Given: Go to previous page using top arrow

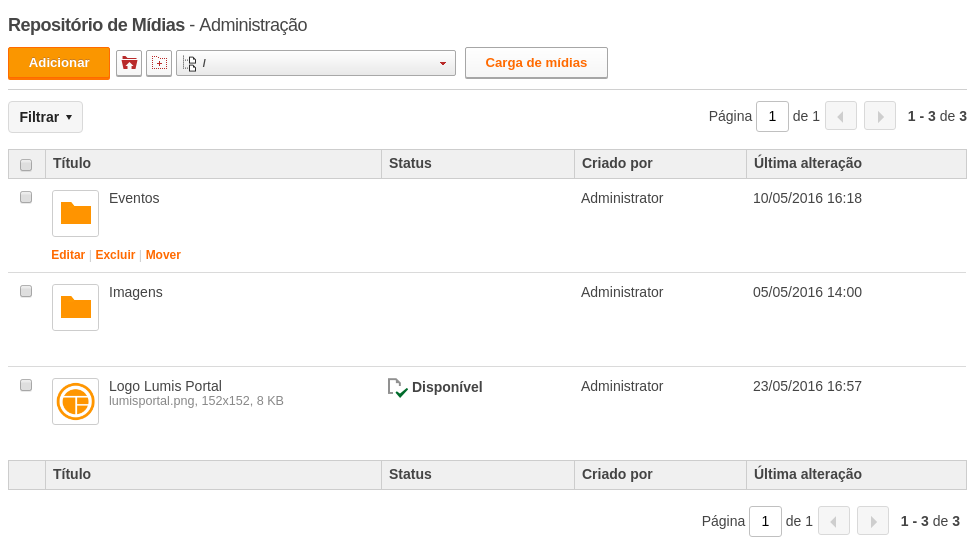Looking at the screenshot, I should 841,116.
